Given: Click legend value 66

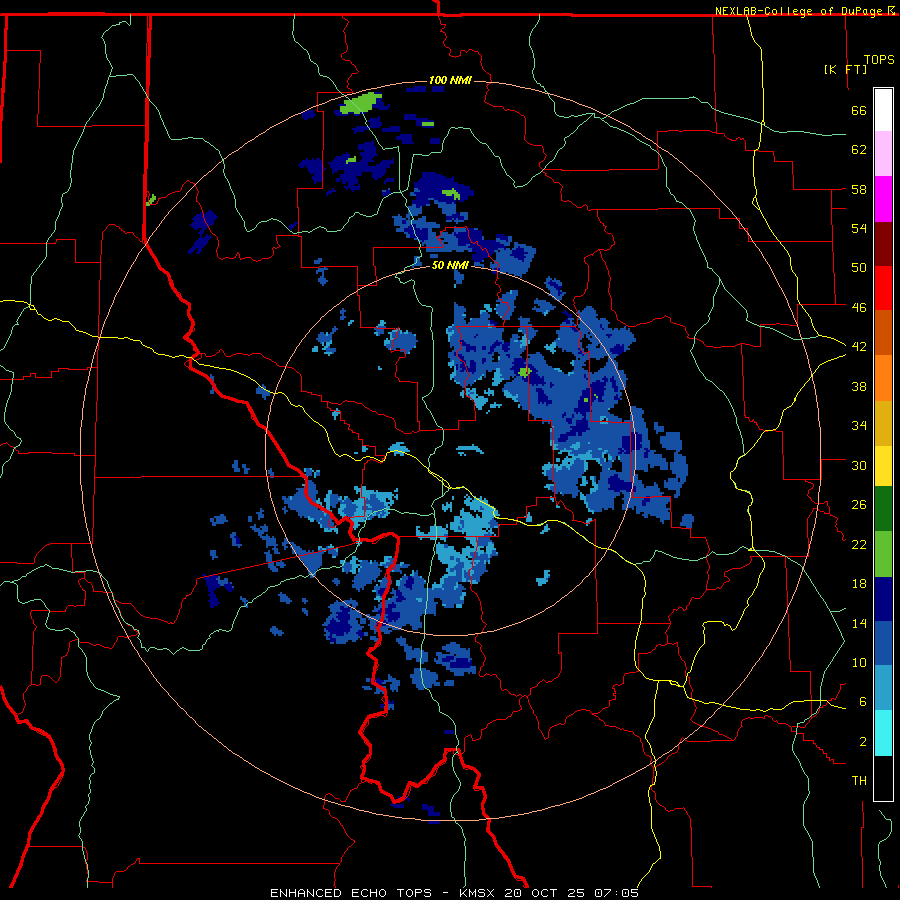Looking at the screenshot, I should click(x=859, y=110).
